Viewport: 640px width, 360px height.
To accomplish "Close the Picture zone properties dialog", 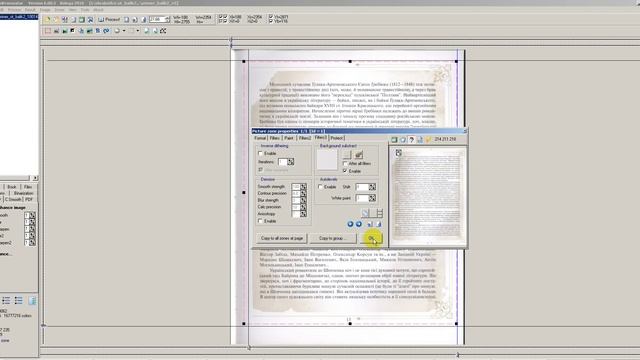I will (x=465, y=131).
